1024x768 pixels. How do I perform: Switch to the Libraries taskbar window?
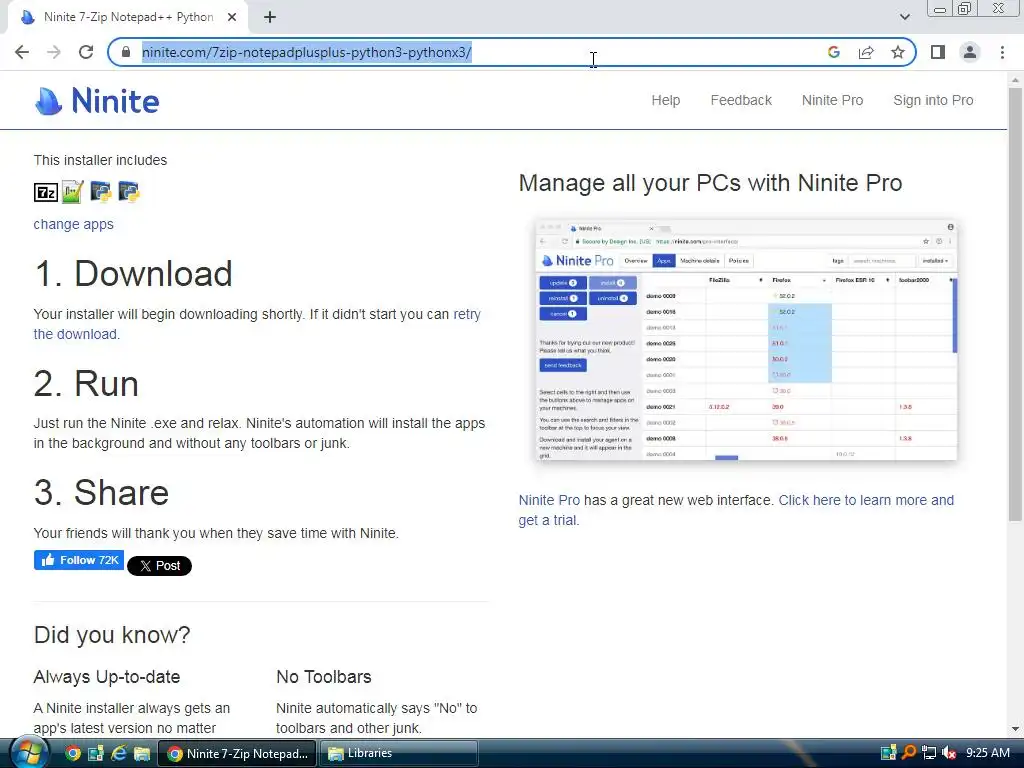pyautogui.click(x=398, y=754)
